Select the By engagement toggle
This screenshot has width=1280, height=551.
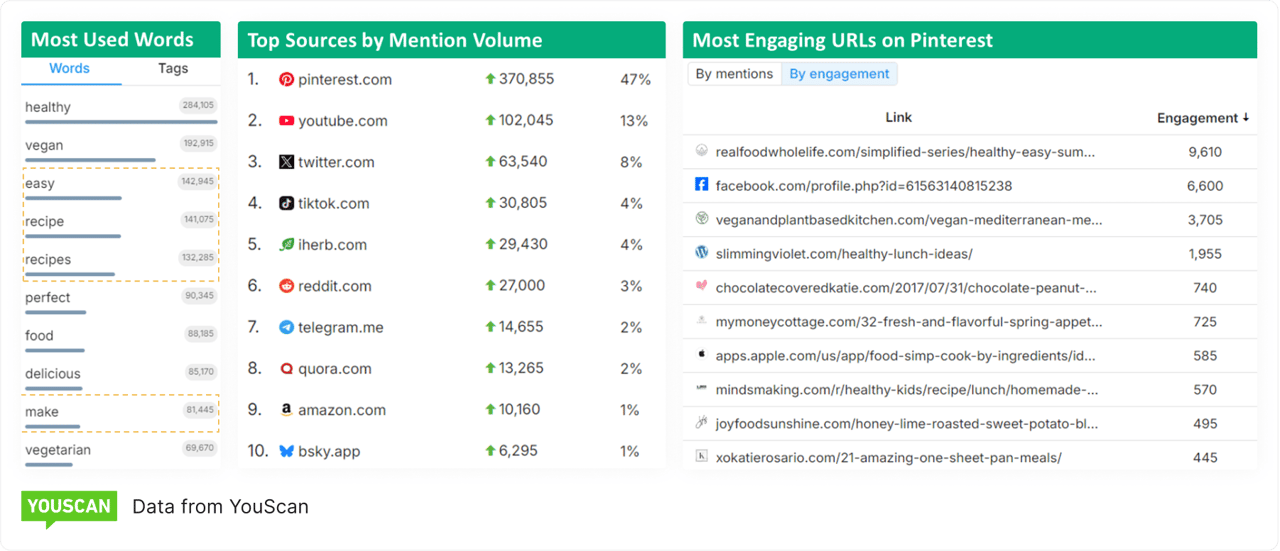[839, 74]
